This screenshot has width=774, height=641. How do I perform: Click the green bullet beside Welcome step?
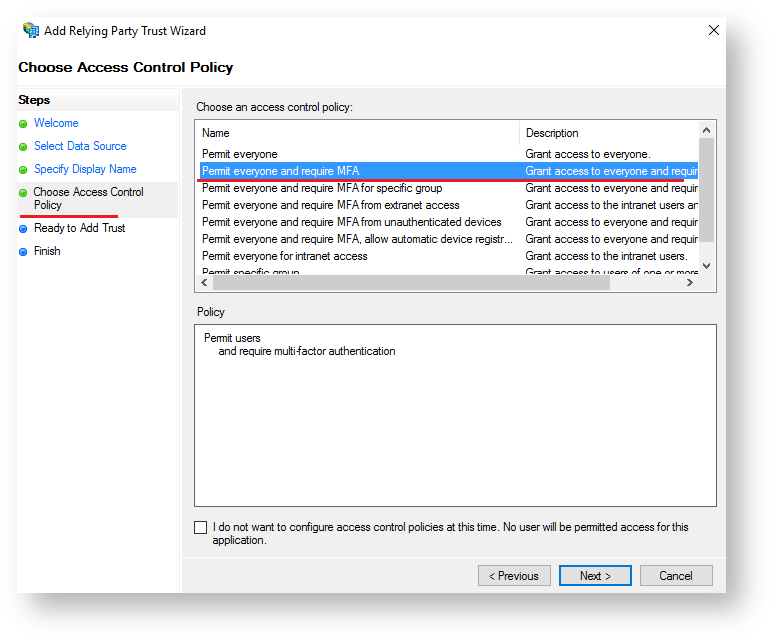23,124
